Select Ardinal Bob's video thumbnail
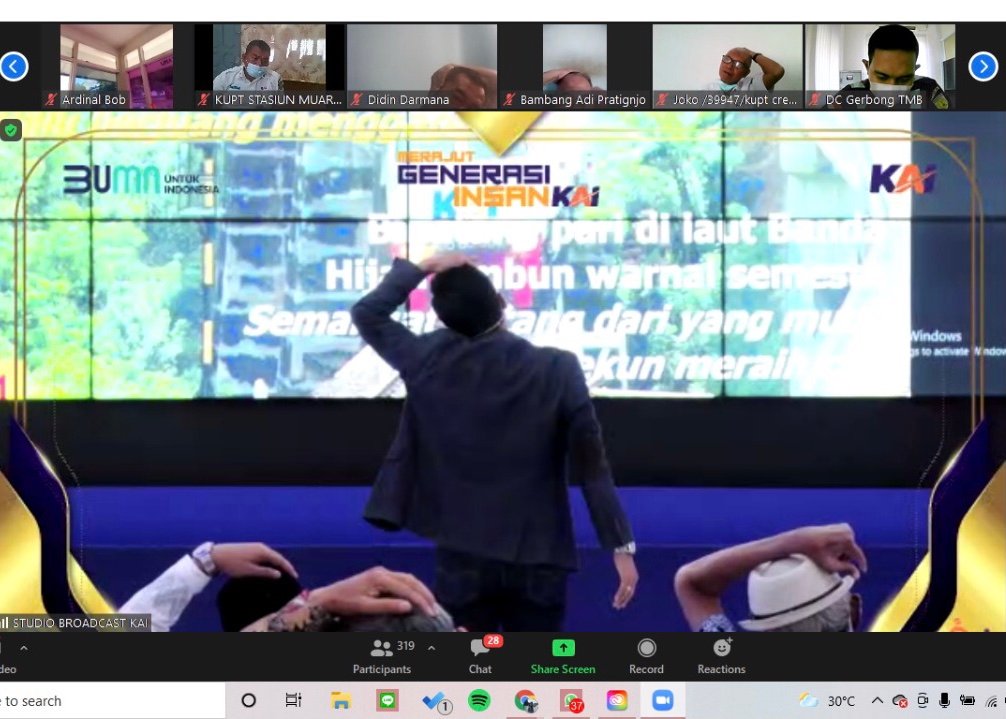The image size is (1006, 719). (116, 66)
